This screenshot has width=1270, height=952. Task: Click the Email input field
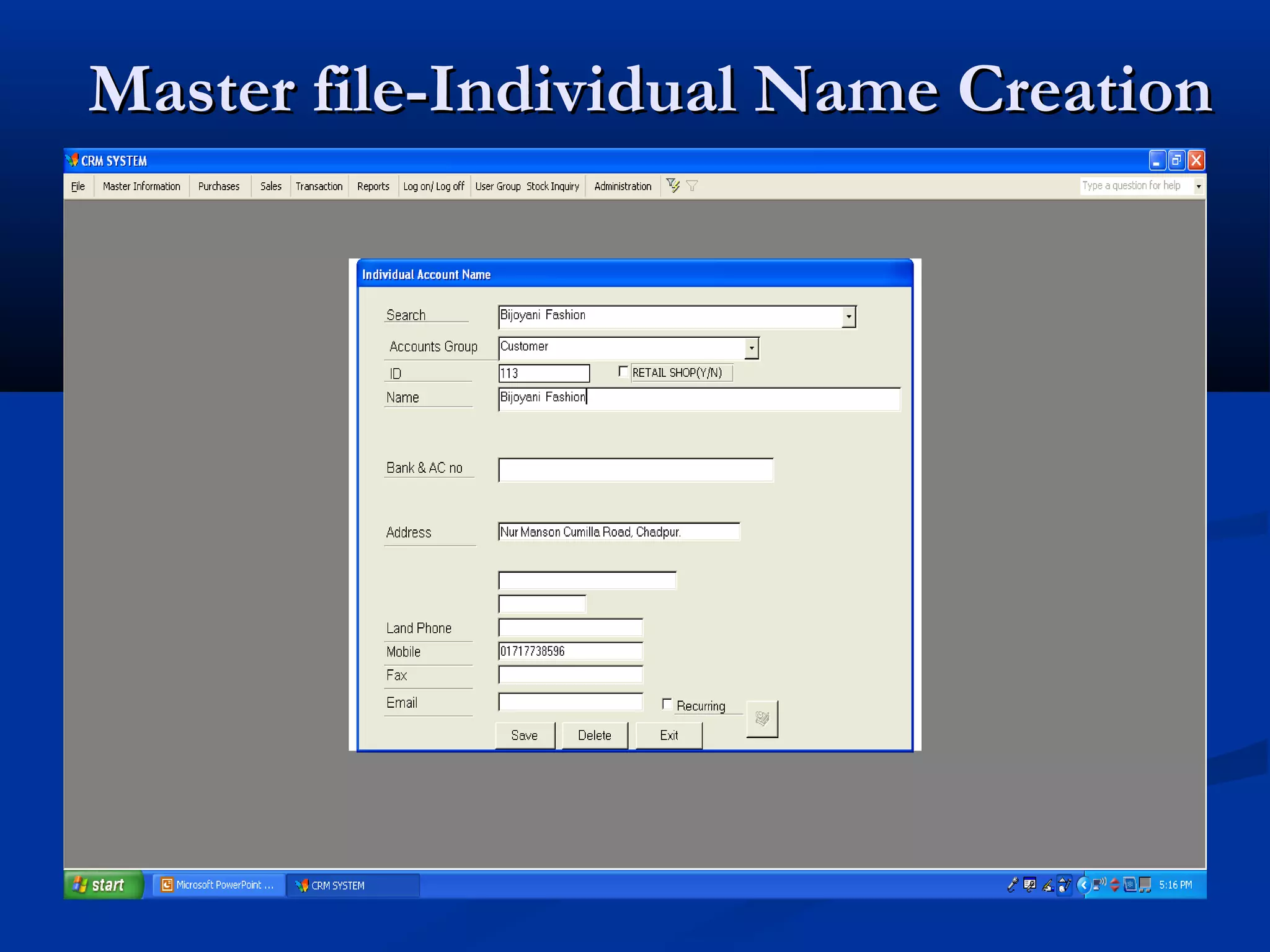coord(571,702)
